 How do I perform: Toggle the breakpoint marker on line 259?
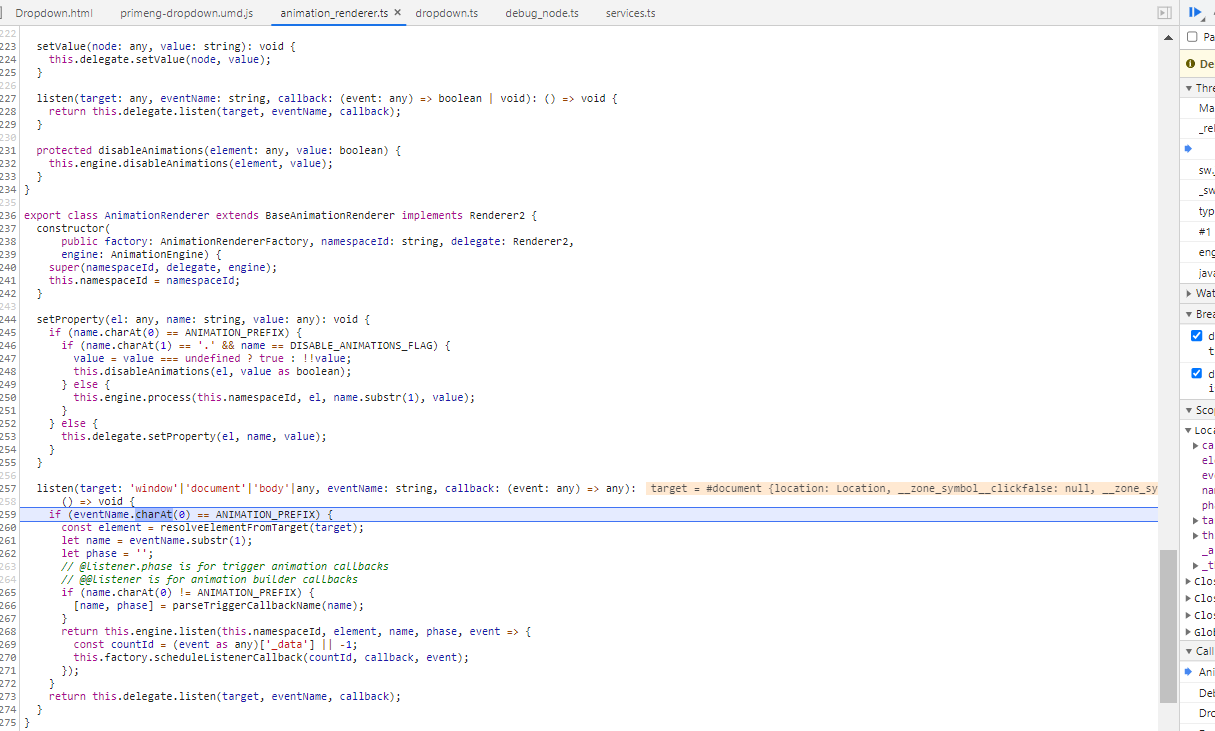[8, 514]
